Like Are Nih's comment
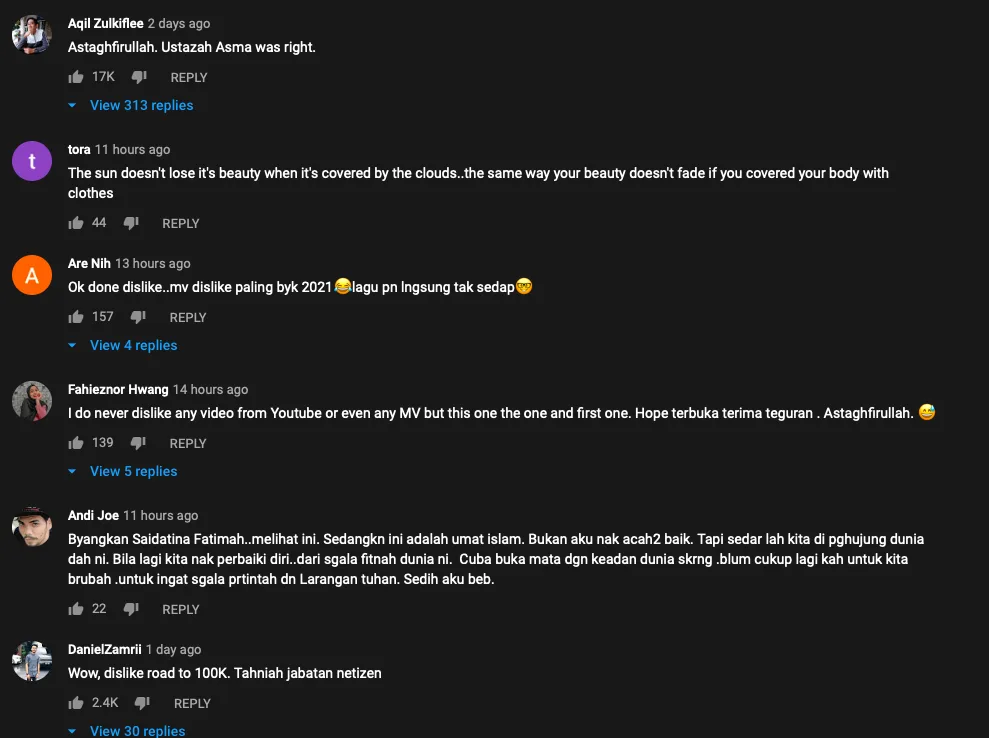Image resolution: width=989 pixels, height=738 pixels. 76,317
